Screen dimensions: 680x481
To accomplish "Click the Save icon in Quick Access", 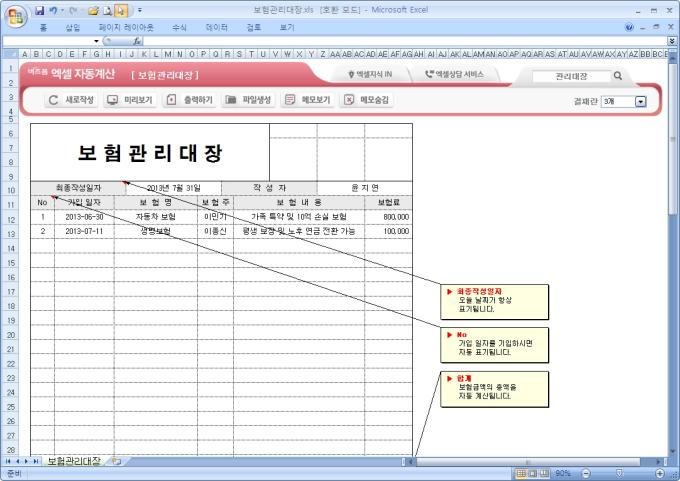I will coord(39,10).
